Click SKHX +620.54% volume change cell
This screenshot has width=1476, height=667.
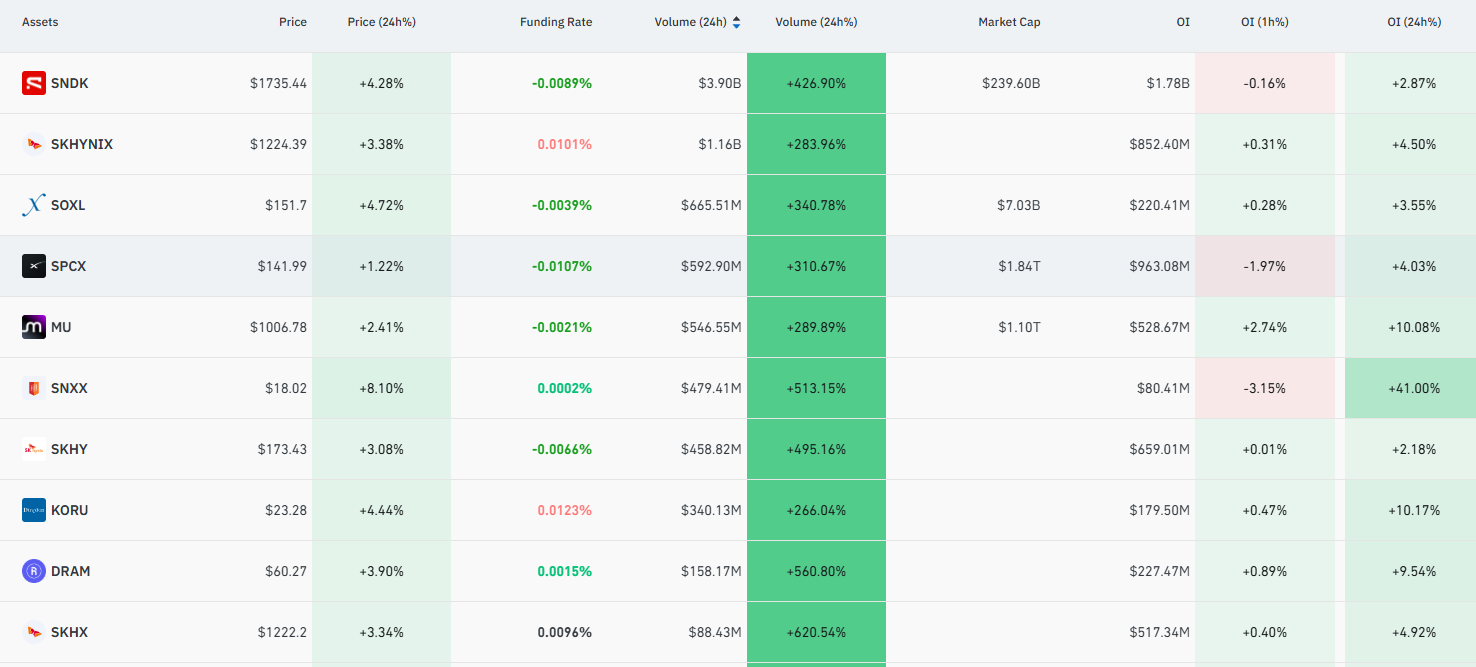[816, 632]
